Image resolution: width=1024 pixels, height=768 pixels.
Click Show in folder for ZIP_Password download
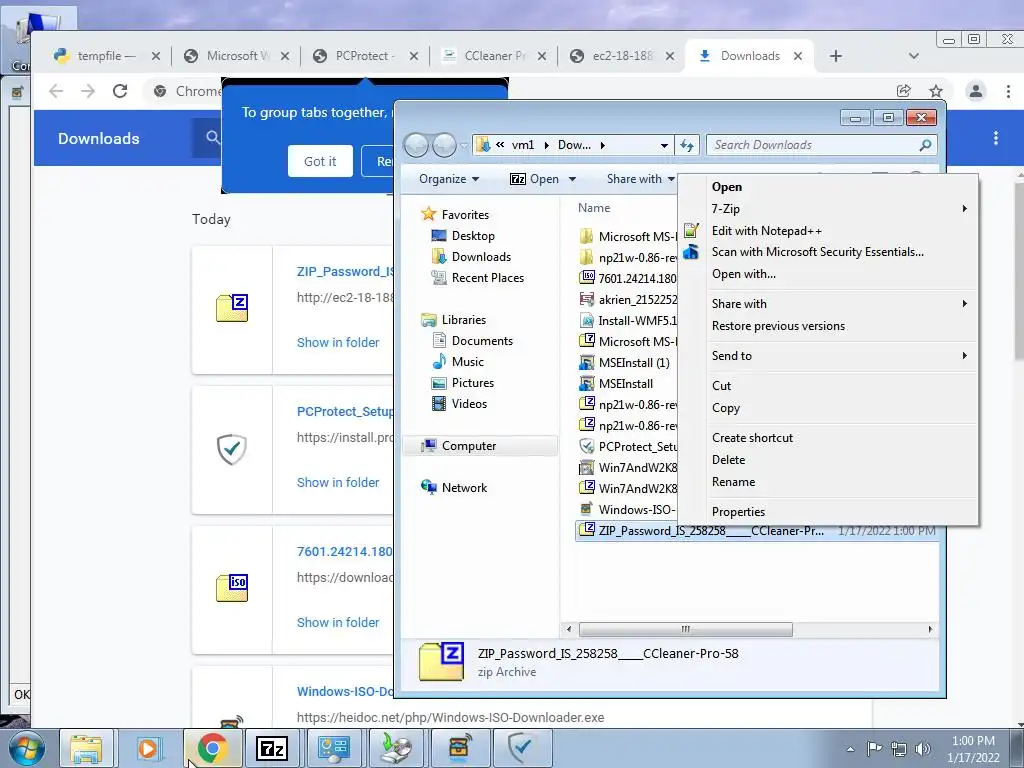[x=338, y=343]
